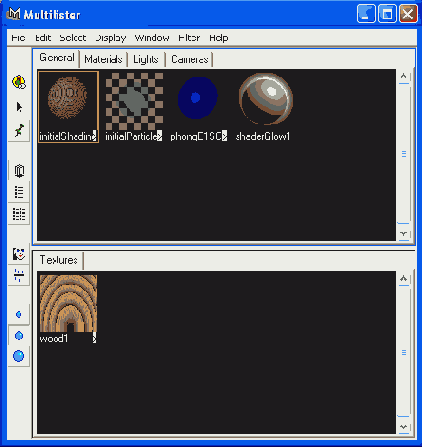Screen dimensions: 422x447
Task: Select the large swatch size sphere
Action: [x=19, y=356]
